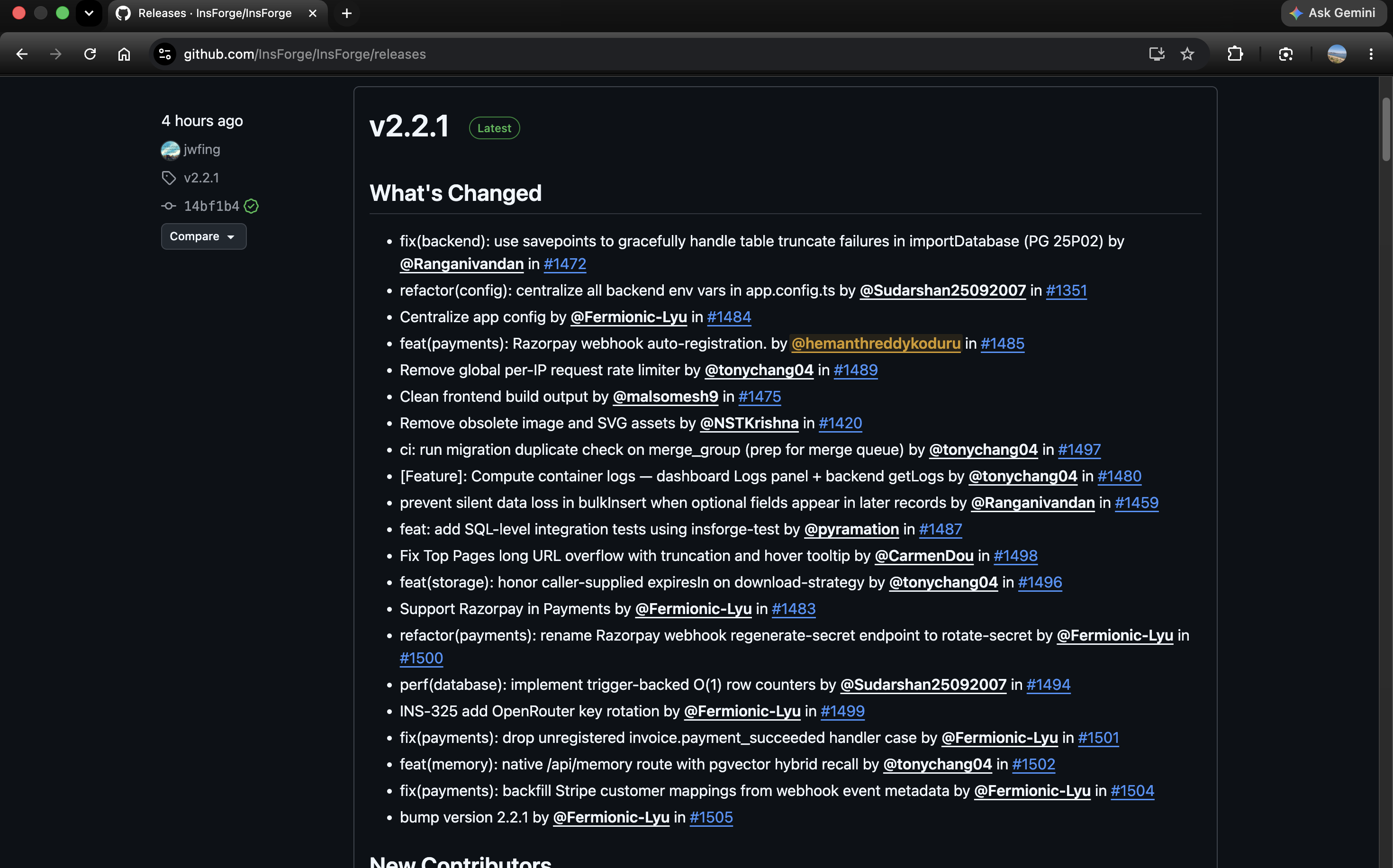Visit @NSTKrishna profile link

750,423
